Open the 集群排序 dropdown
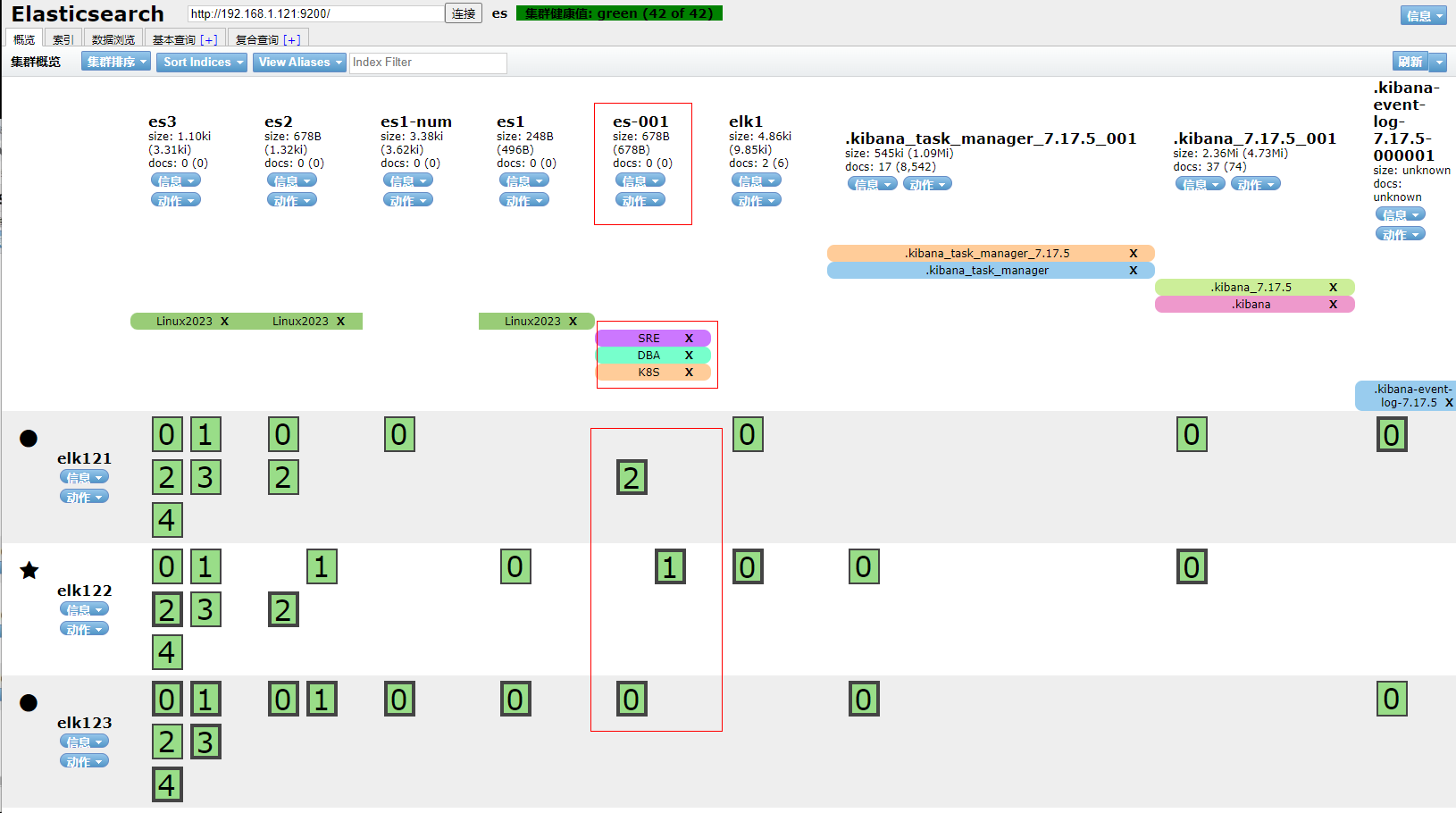Screen dimensions: 1456x813 click(x=116, y=62)
